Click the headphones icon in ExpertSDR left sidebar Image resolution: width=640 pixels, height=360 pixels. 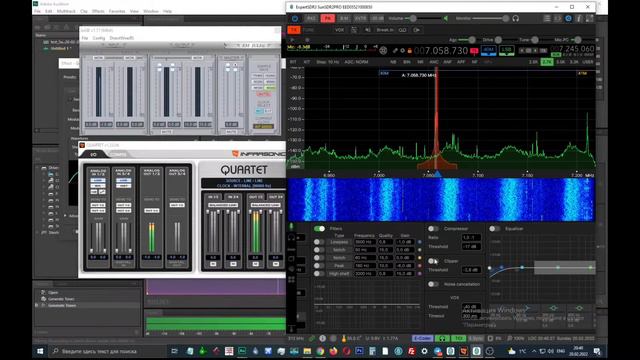pos(291,237)
